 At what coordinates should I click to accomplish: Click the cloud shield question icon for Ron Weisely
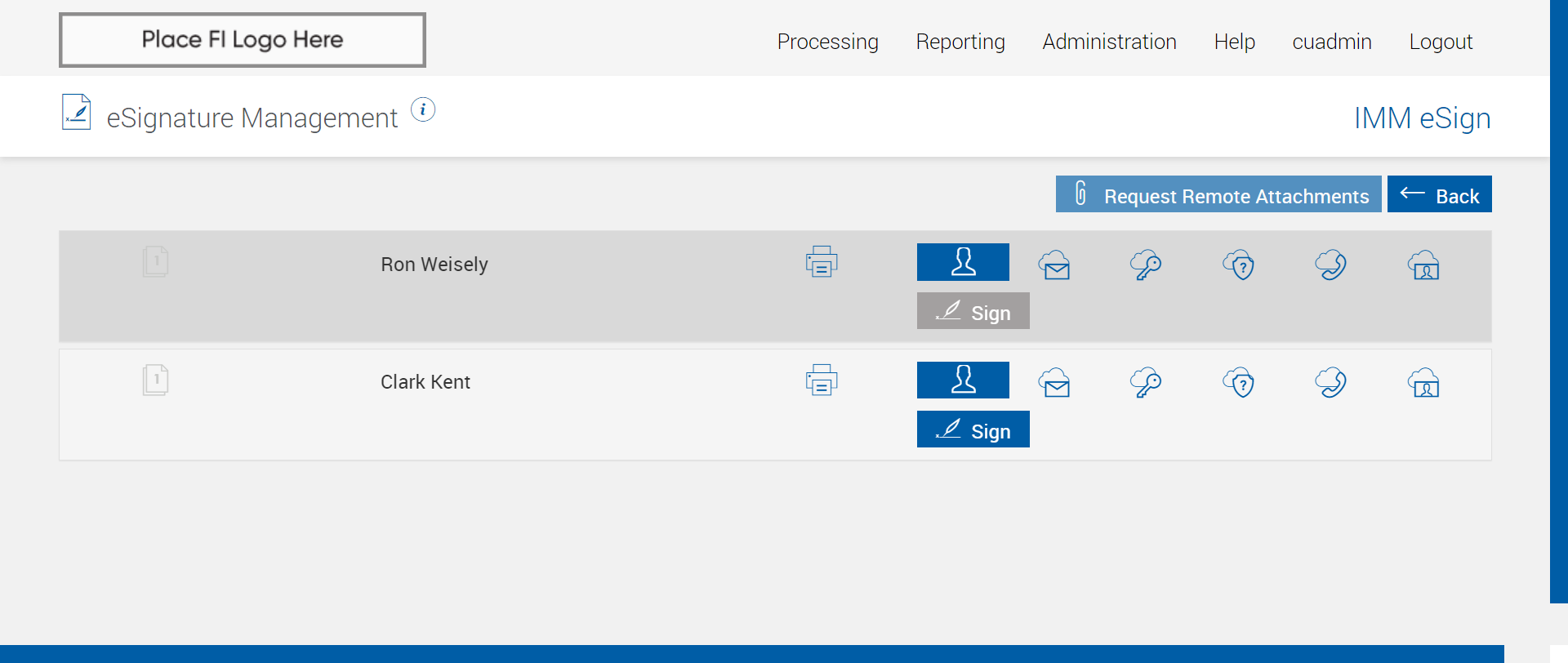tap(1239, 265)
